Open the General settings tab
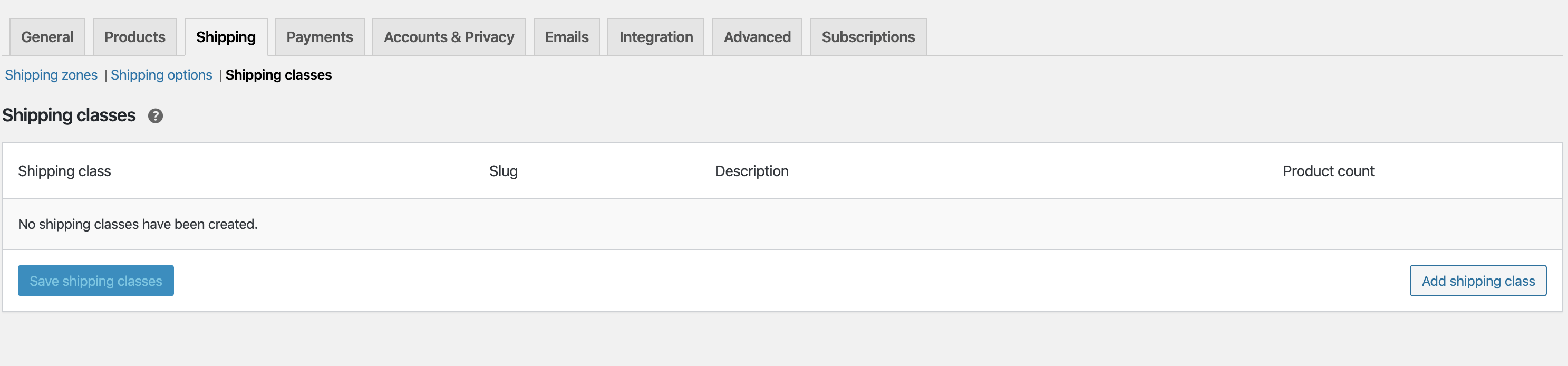 (x=47, y=37)
